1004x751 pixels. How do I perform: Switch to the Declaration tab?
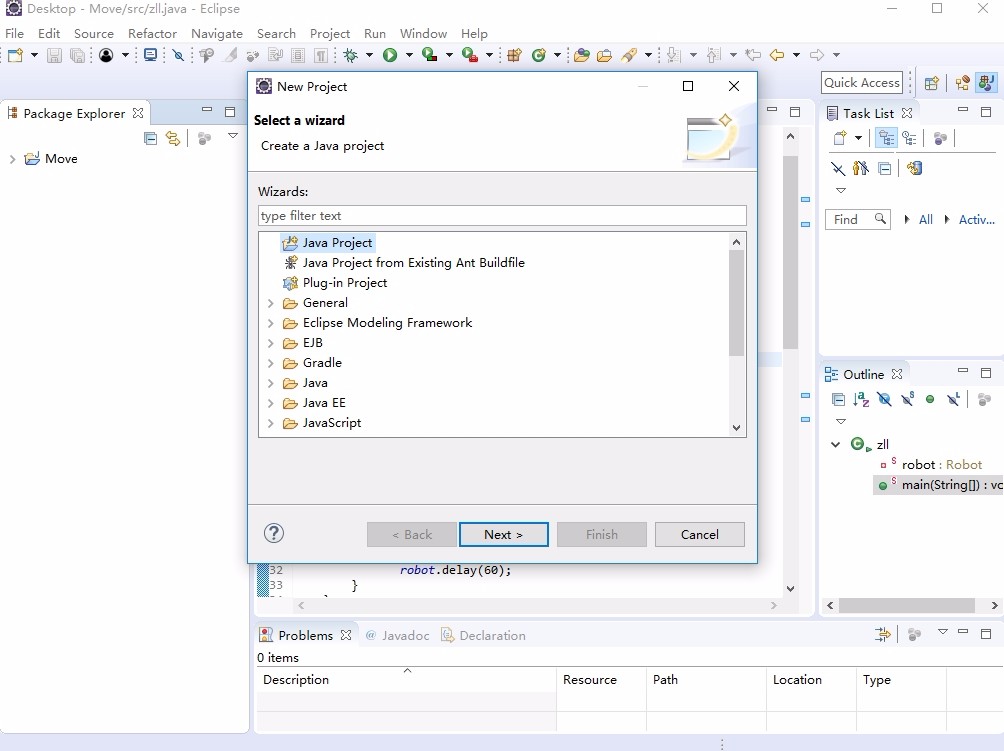483,635
